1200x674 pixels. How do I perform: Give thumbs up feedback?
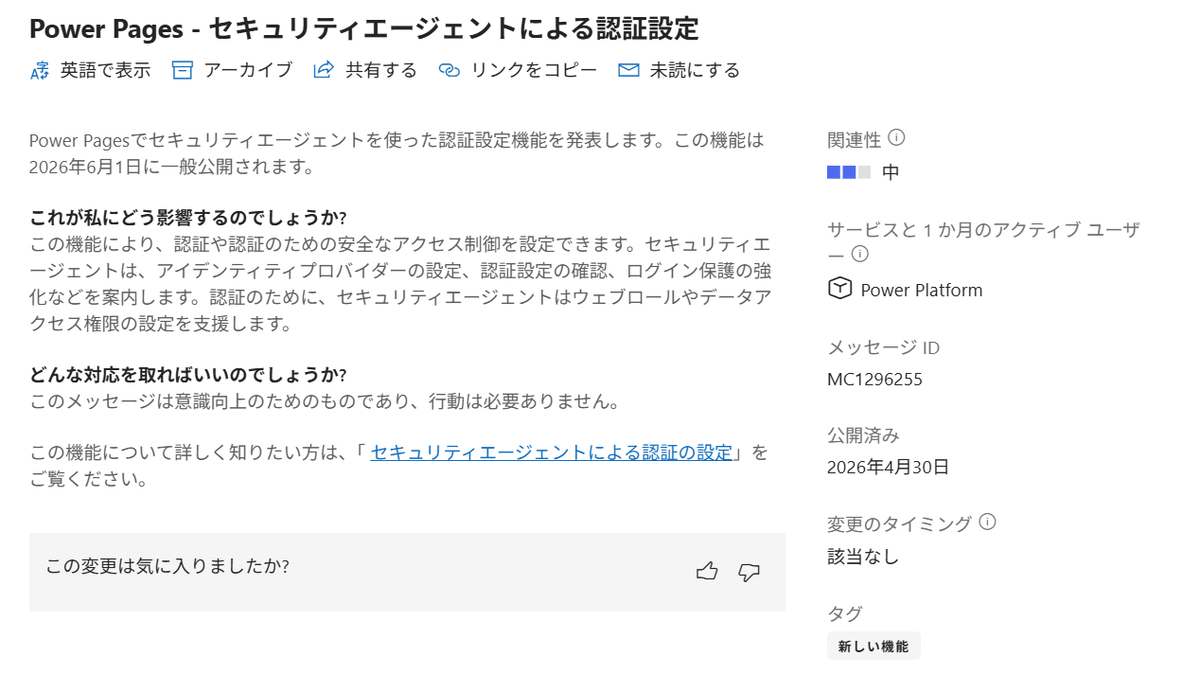(x=707, y=572)
